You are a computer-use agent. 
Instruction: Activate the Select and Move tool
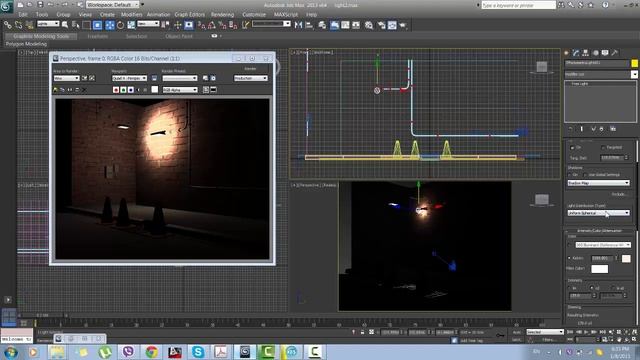110,25
